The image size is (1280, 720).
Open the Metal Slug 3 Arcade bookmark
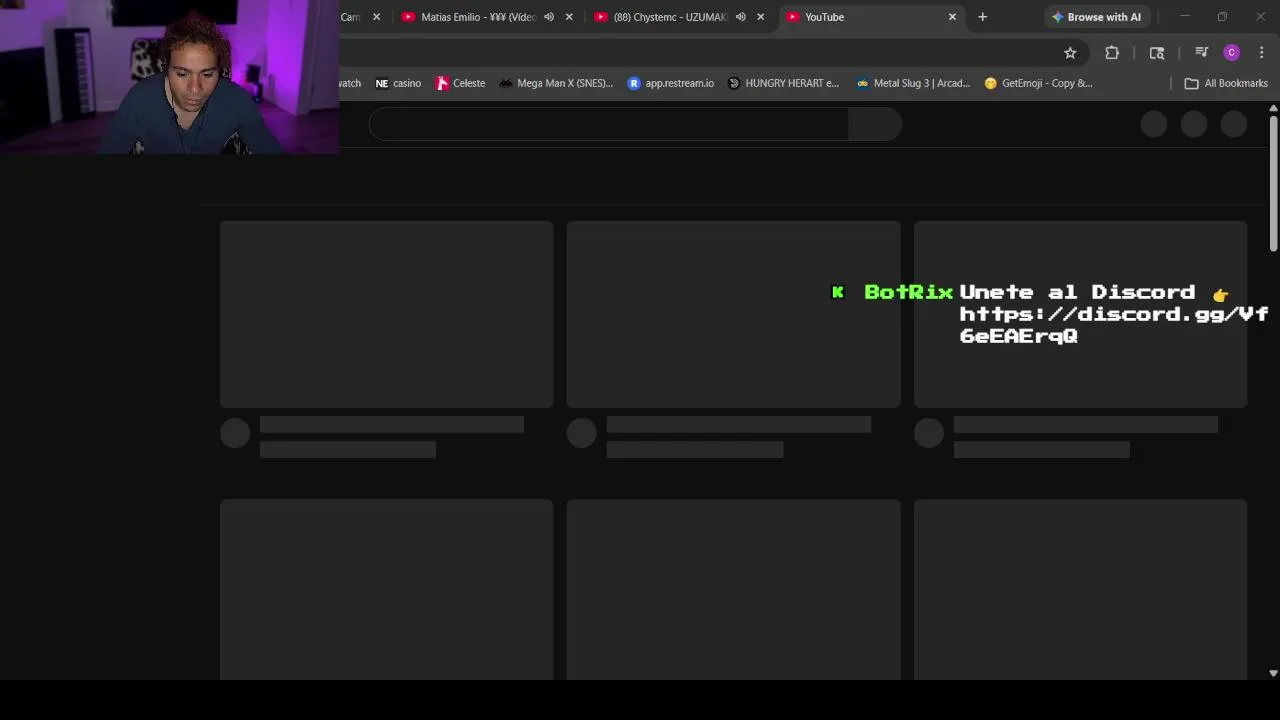pos(914,83)
